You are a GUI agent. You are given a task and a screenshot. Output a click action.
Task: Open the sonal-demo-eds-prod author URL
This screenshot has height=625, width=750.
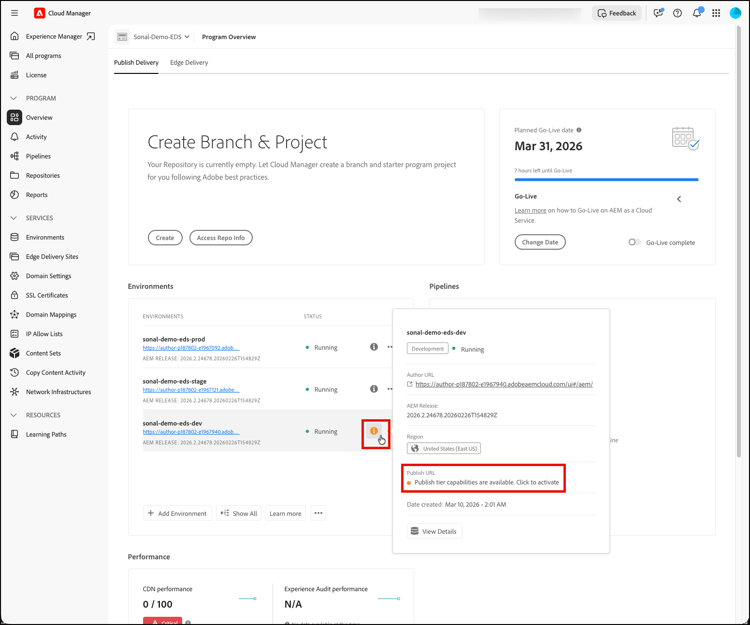point(191,348)
